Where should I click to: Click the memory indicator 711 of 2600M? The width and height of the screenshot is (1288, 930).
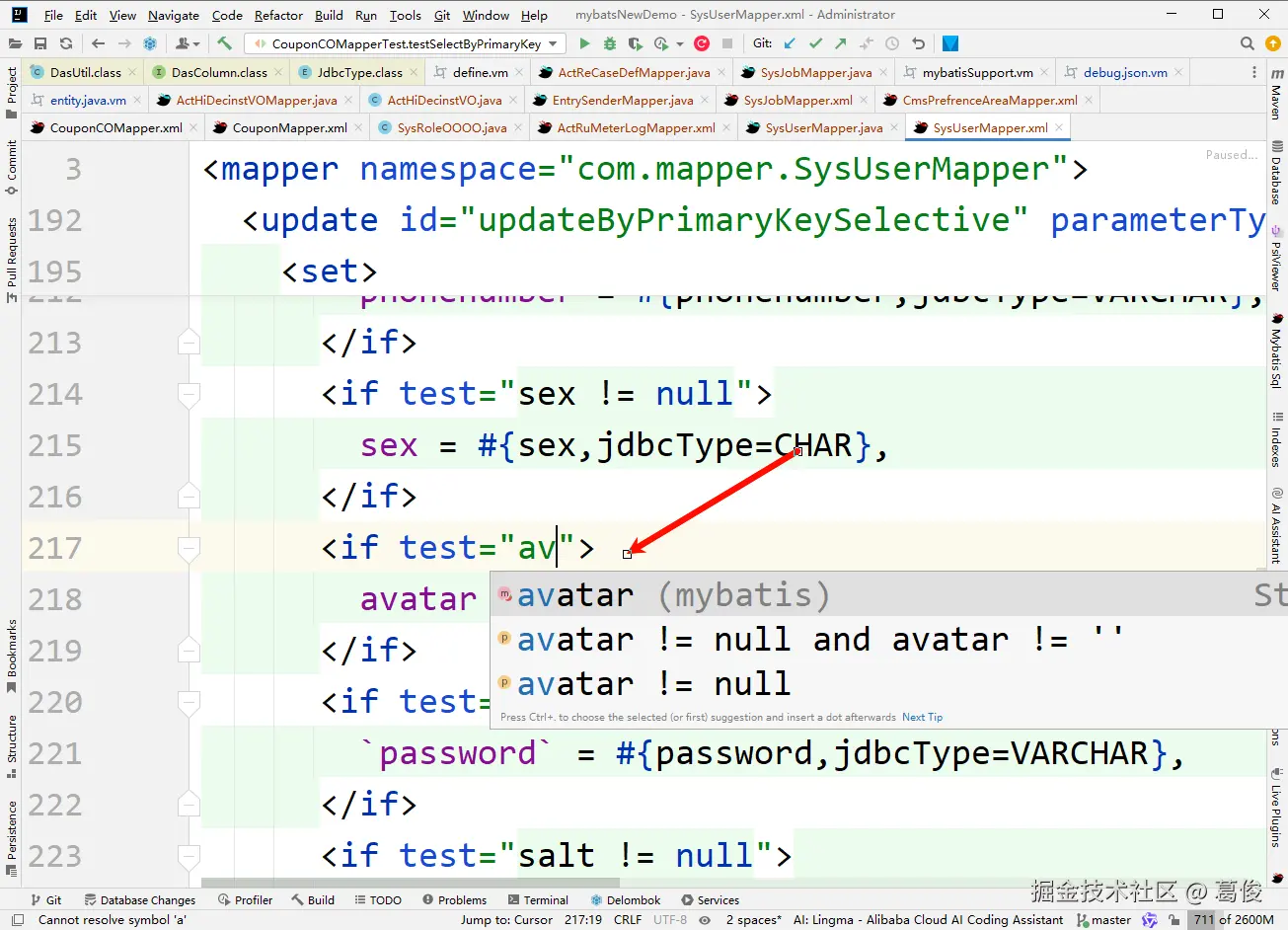1234,919
